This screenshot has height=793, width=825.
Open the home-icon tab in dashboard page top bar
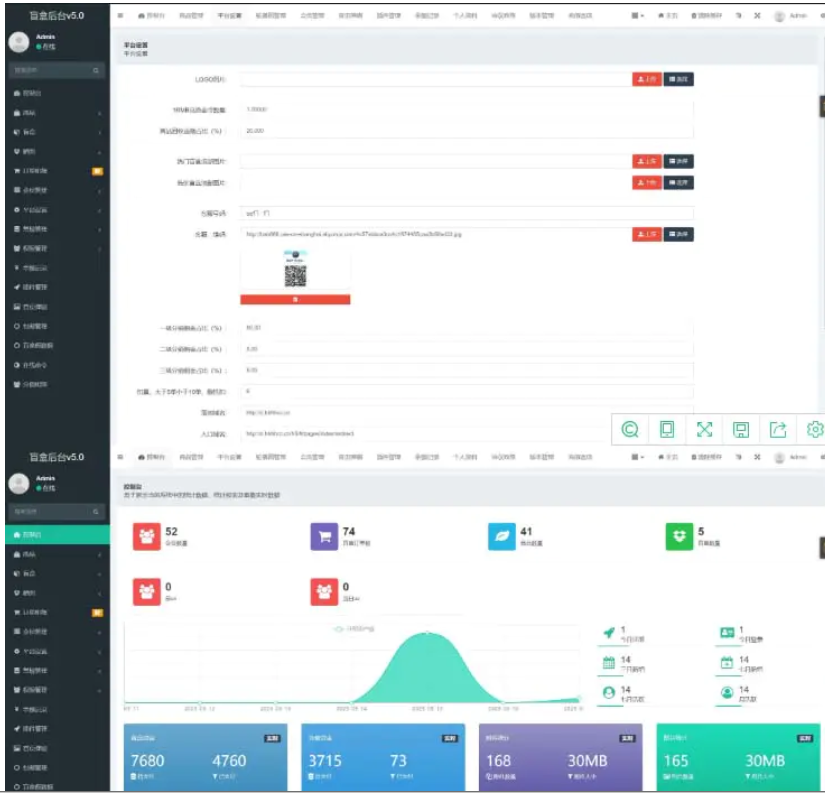point(152,457)
